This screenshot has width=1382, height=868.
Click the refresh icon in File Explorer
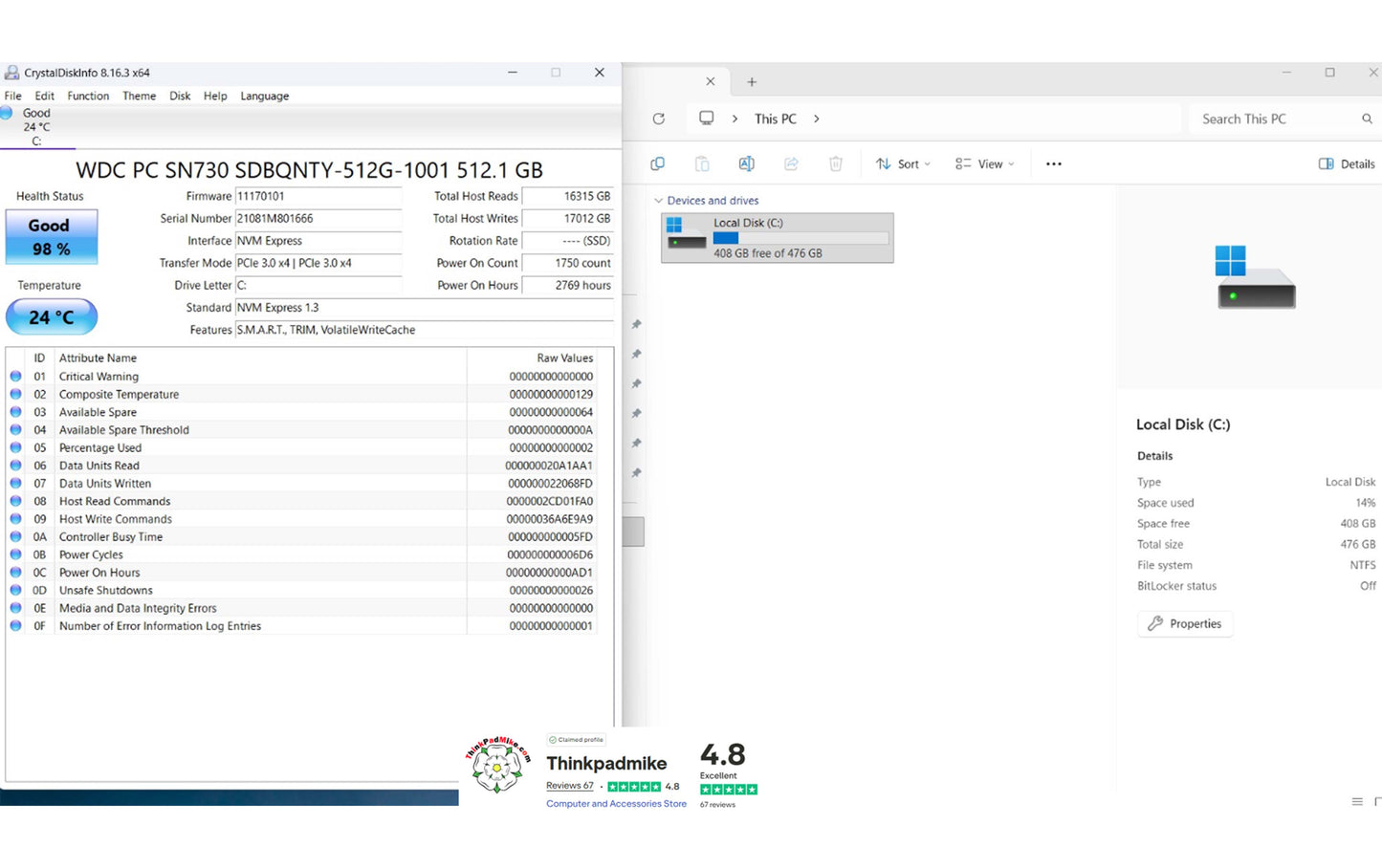[658, 119]
